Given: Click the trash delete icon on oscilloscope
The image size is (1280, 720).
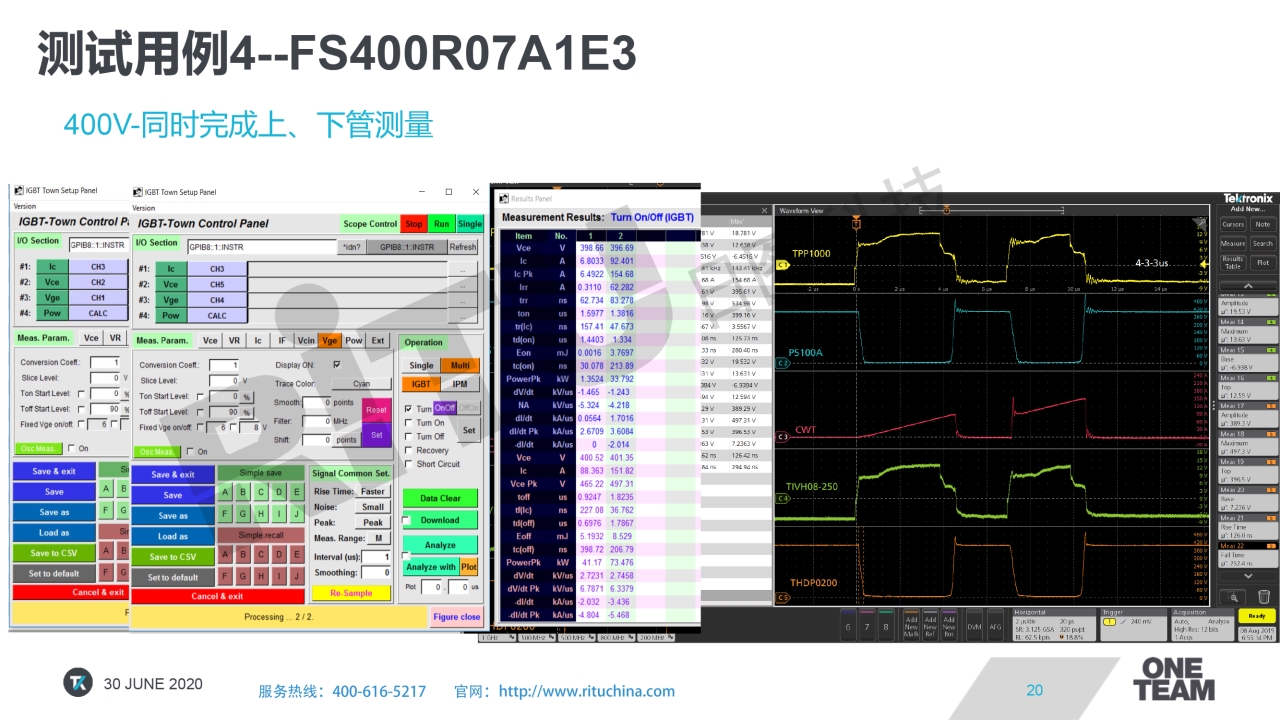Looking at the screenshot, I should click(1263, 597).
